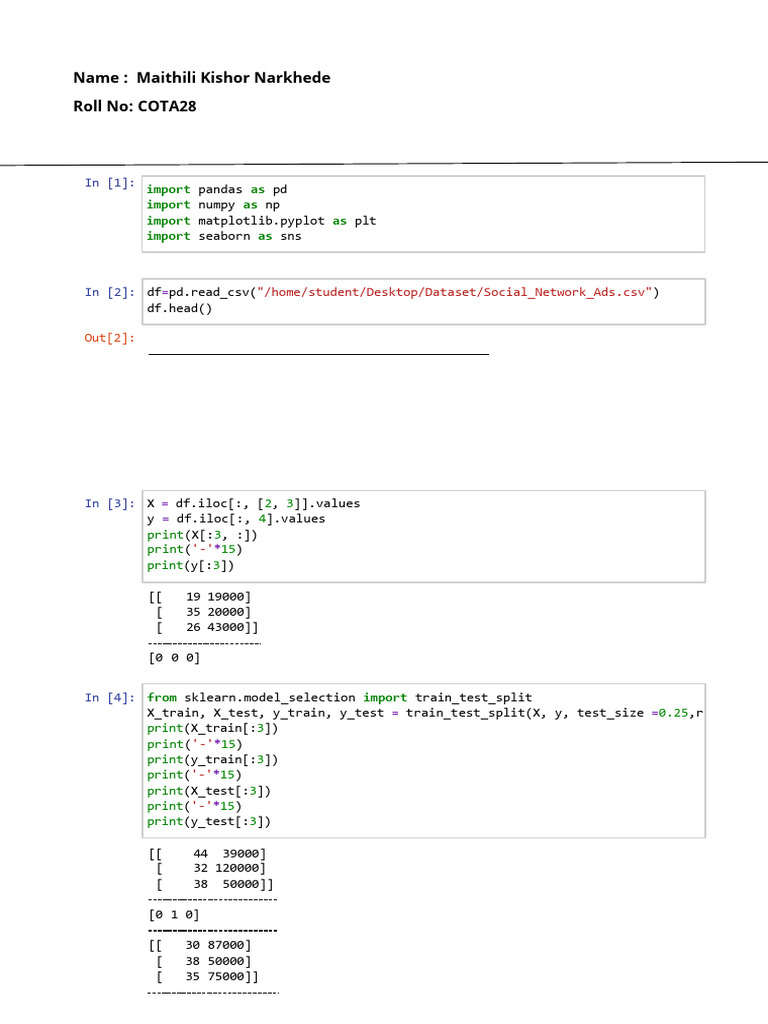
Task: Click the print(X_train[:3]) statement
Action: pyautogui.click(x=212, y=728)
